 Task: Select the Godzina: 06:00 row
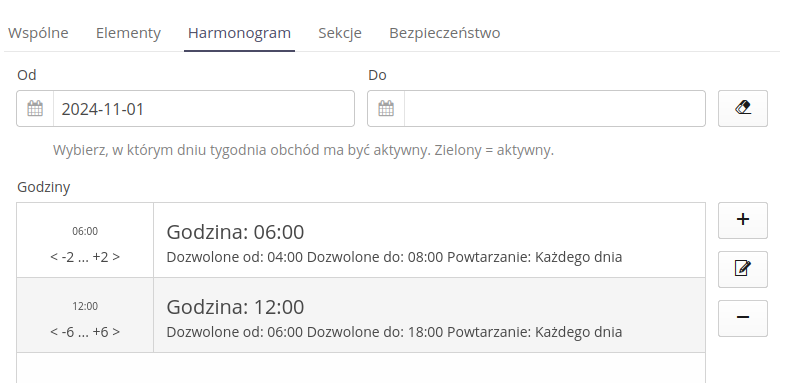pyautogui.click(x=361, y=240)
